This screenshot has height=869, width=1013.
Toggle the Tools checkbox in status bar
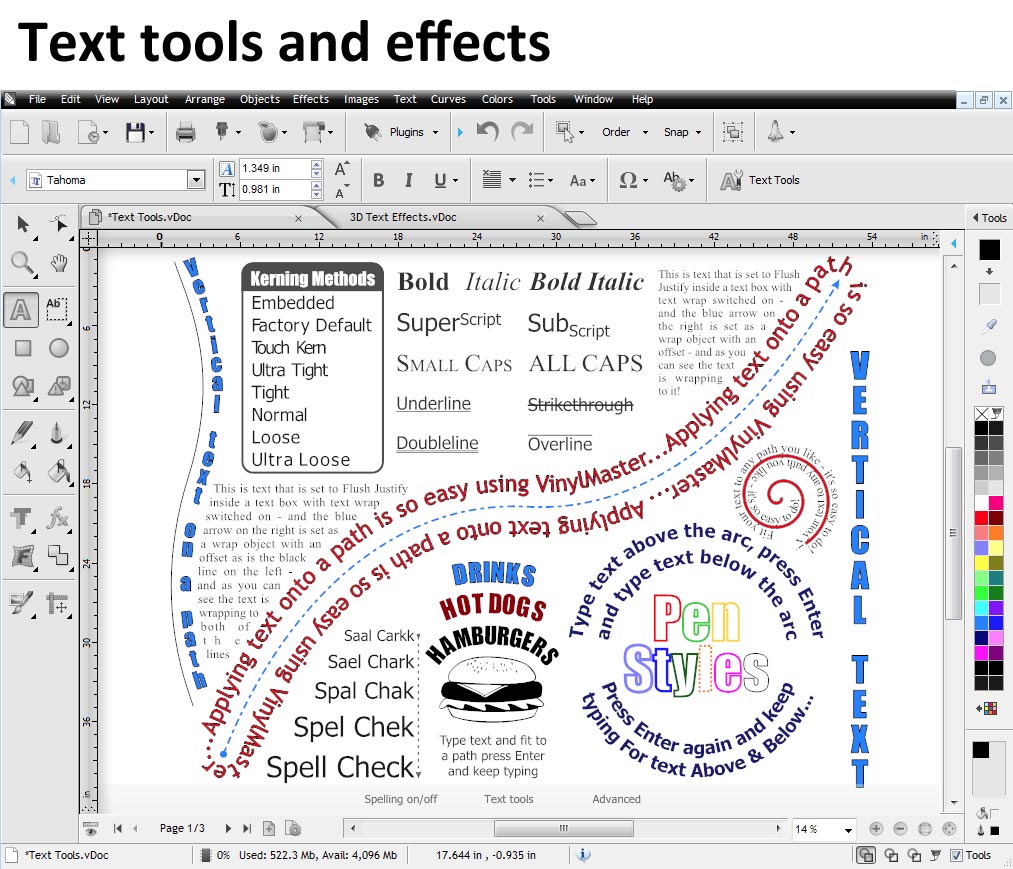[x=956, y=855]
